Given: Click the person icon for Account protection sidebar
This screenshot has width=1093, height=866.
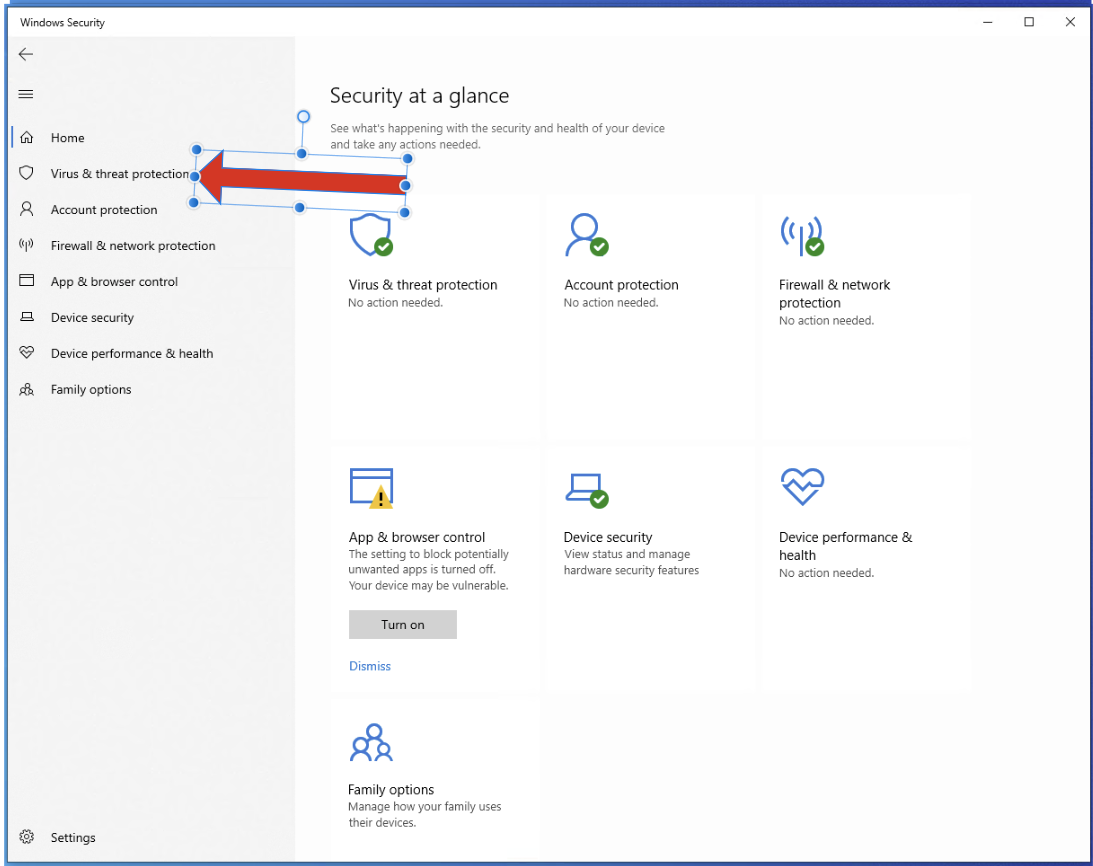Looking at the screenshot, I should click(26, 209).
